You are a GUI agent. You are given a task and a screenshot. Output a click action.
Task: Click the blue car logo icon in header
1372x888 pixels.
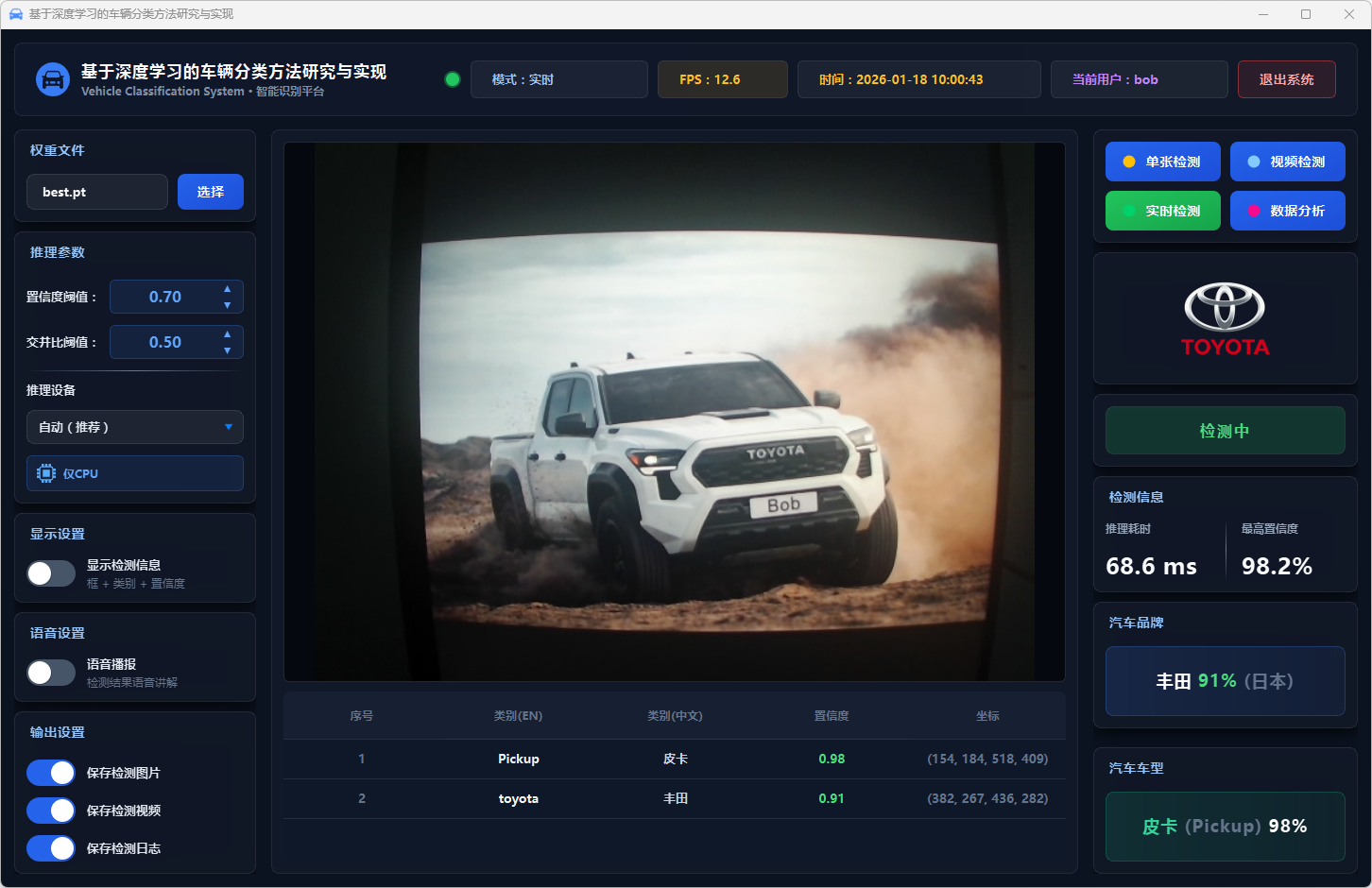[53, 79]
